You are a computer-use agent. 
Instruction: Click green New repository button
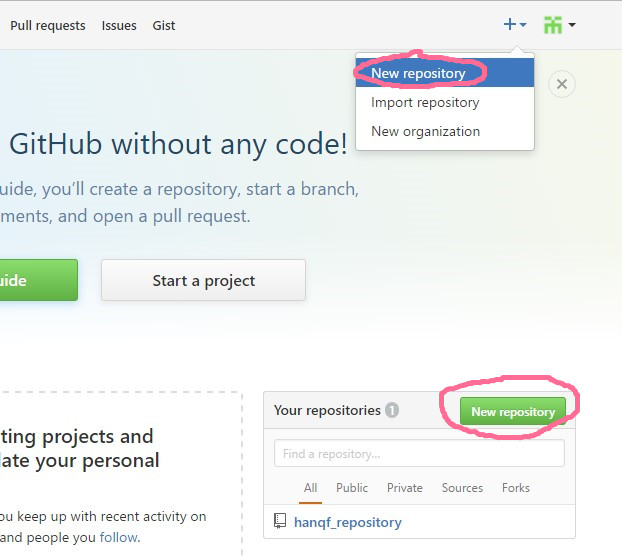pyautogui.click(x=513, y=412)
